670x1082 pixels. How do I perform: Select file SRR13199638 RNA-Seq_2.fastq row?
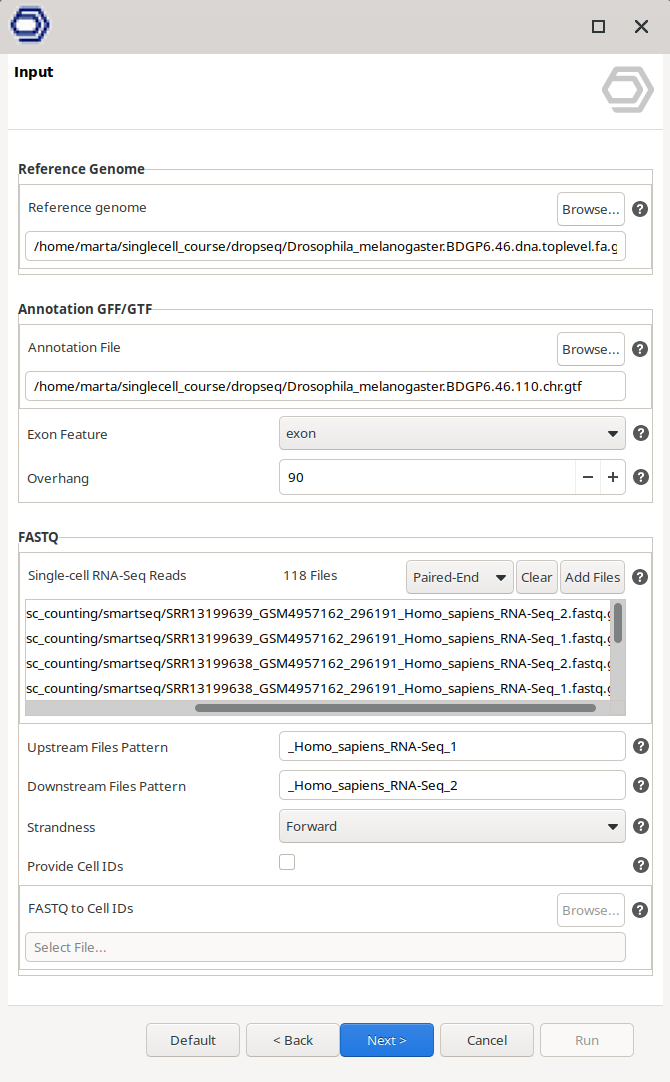(318, 663)
